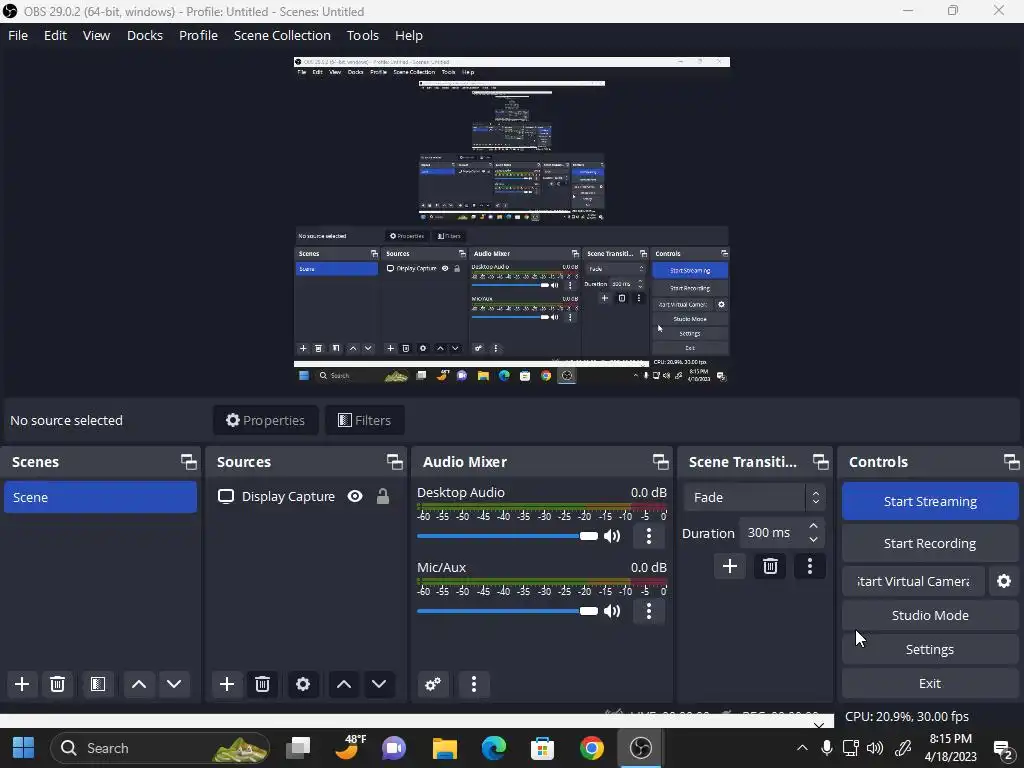Viewport: 1024px width, 768px height.
Task: Click the taskbar Search box
Action: [x=161, y=748]
